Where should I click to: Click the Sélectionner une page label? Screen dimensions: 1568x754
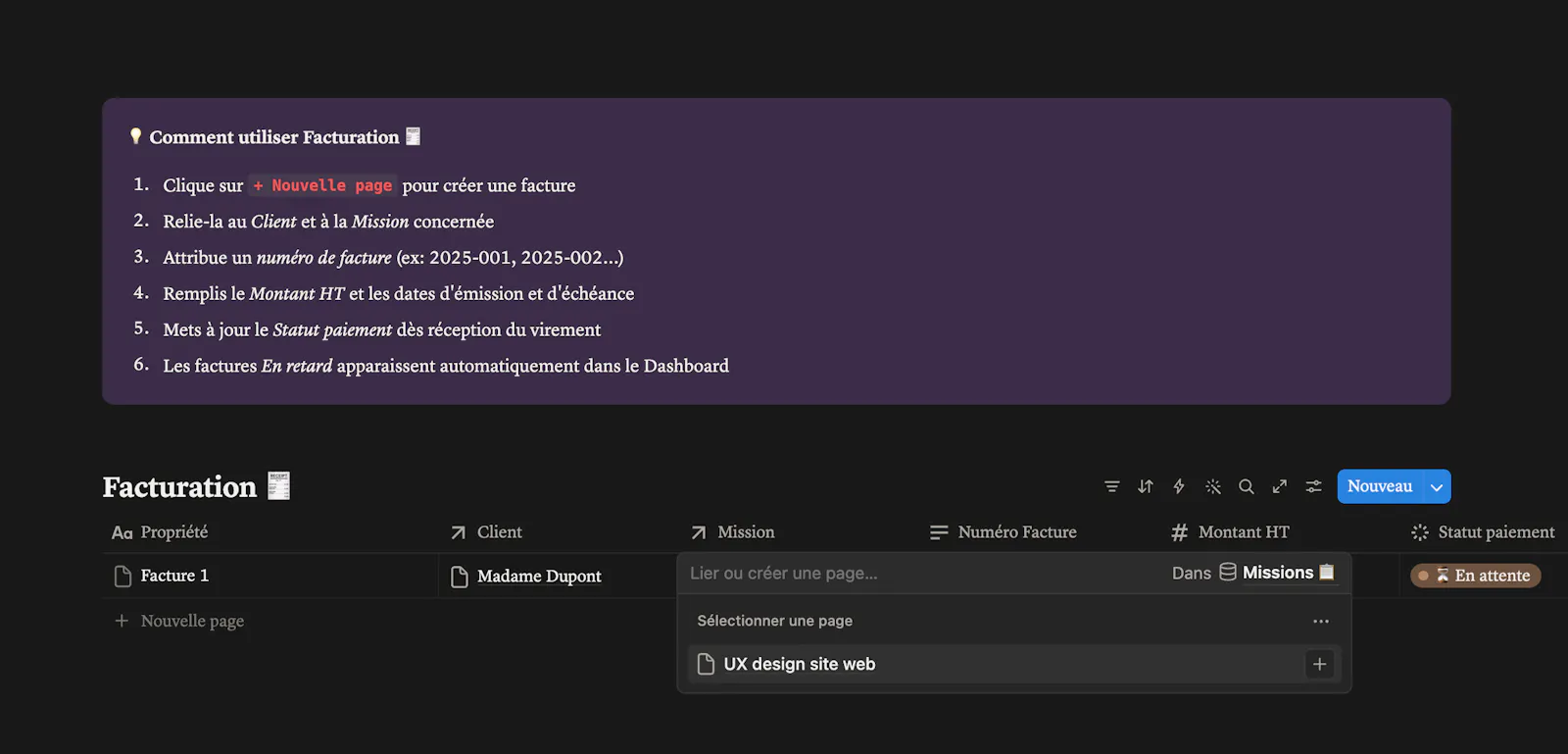point(774,621)
